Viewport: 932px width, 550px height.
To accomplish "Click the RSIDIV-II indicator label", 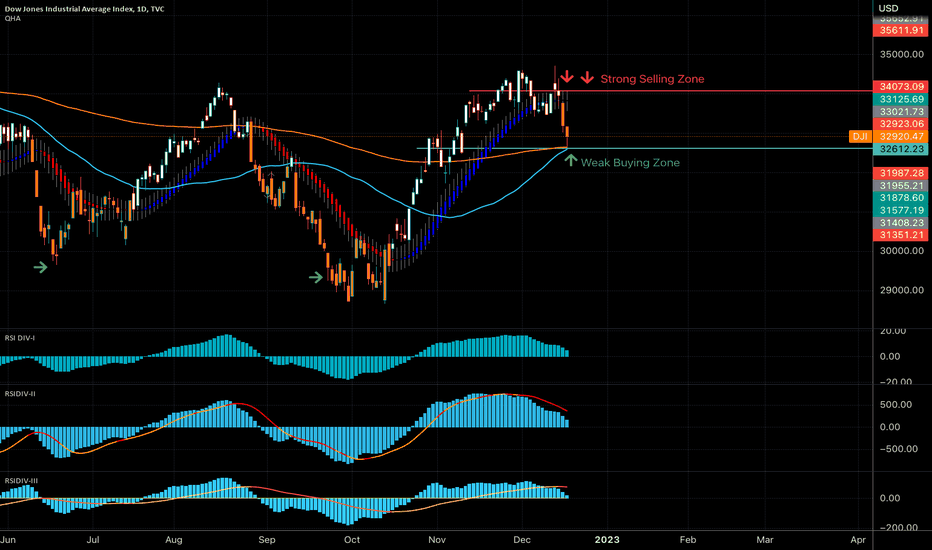I will (x=20, y=394).
